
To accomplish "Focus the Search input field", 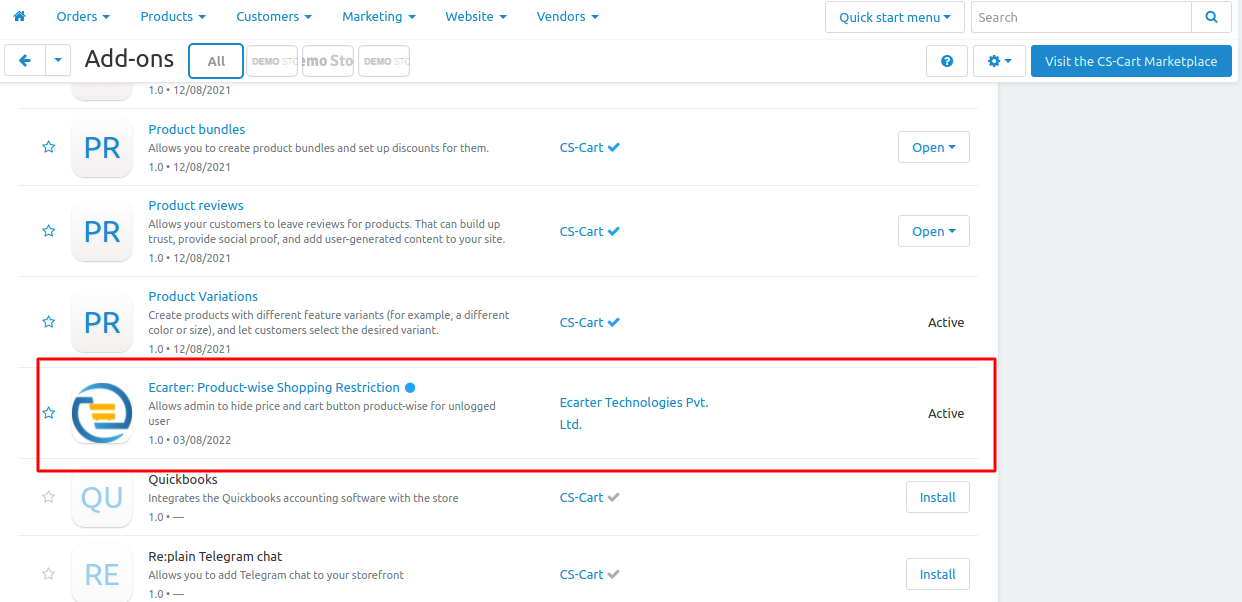I will (x=1081, y=17).
